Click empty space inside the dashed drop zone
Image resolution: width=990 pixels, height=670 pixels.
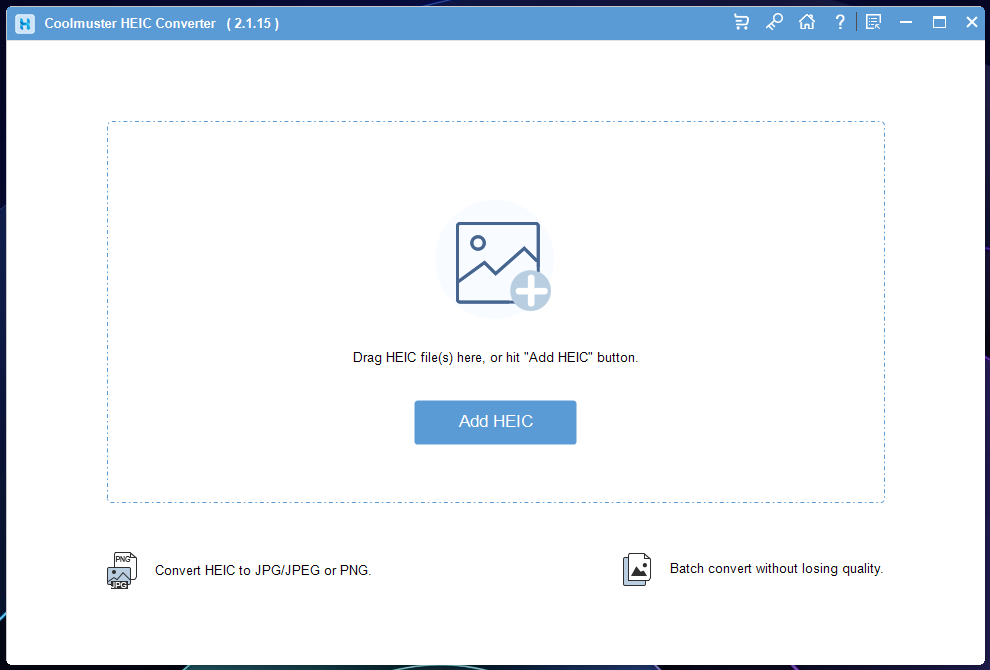[250, 250]
